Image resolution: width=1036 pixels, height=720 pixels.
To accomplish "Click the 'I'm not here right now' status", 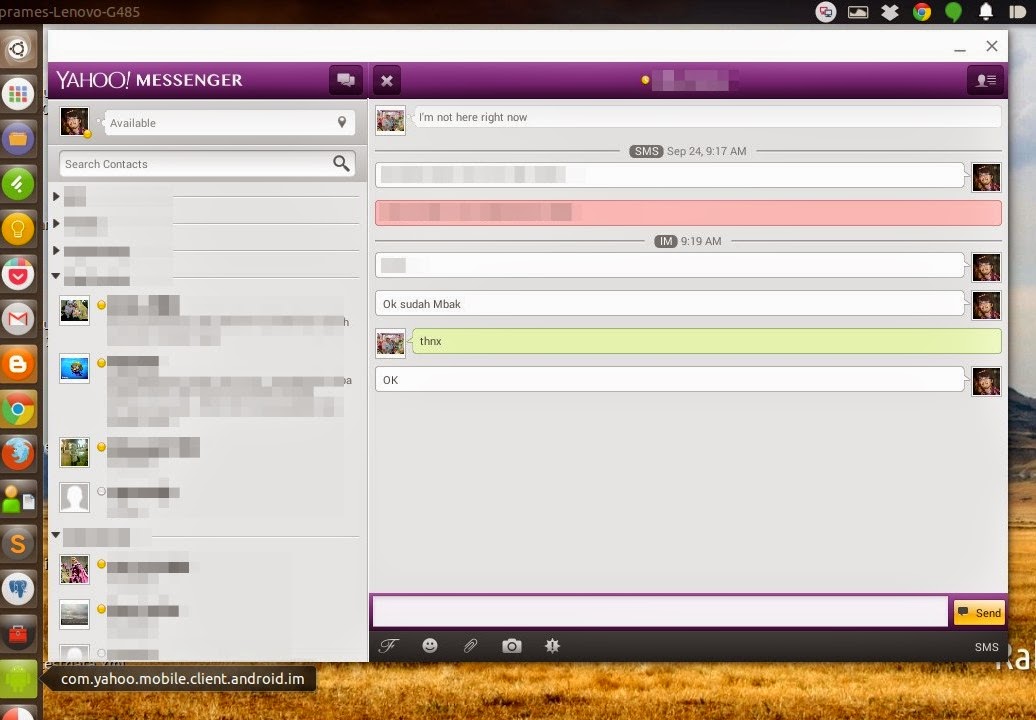I will click(707, 118).
